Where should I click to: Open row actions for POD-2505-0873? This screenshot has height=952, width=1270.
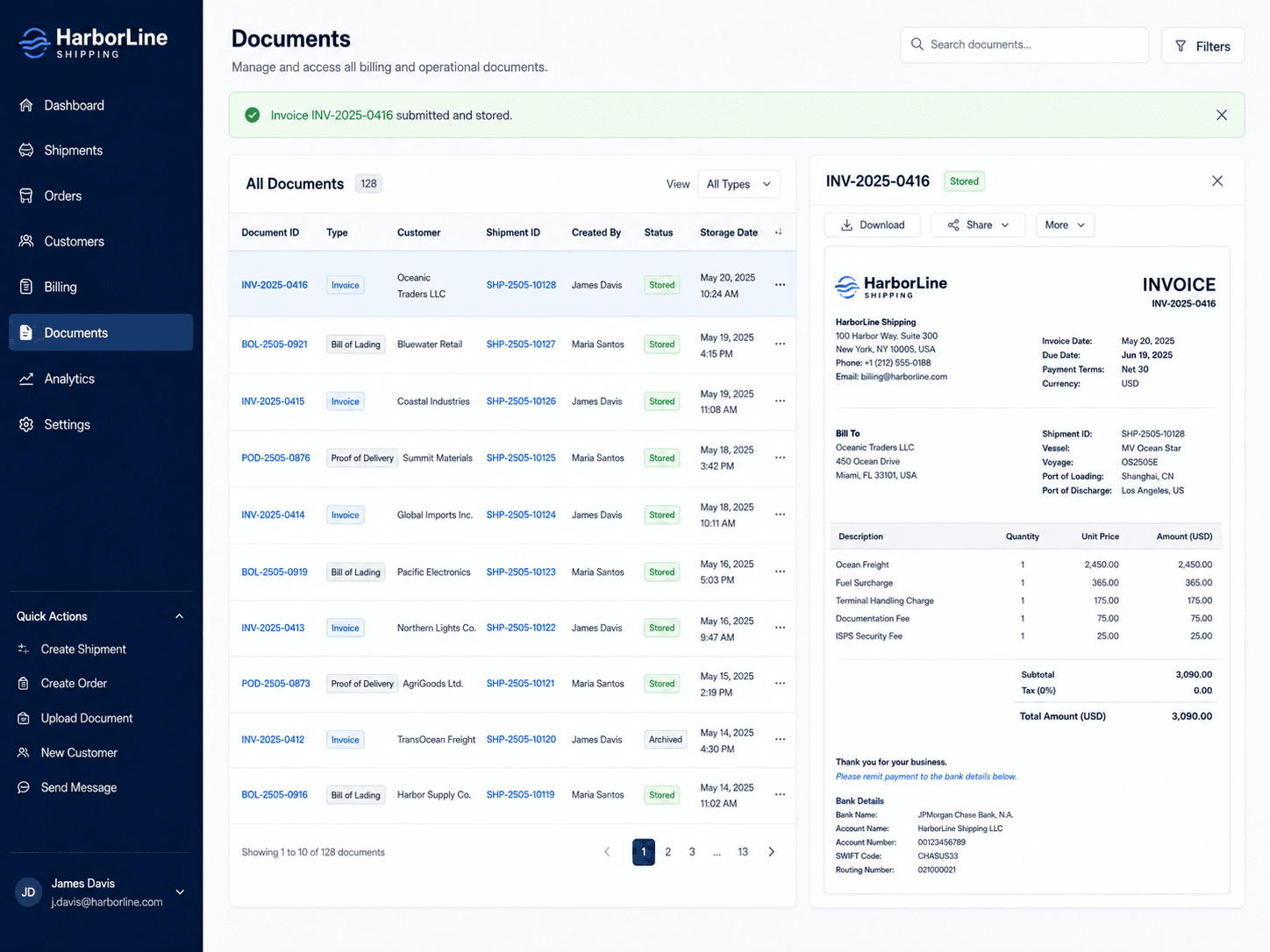point(780,684)
